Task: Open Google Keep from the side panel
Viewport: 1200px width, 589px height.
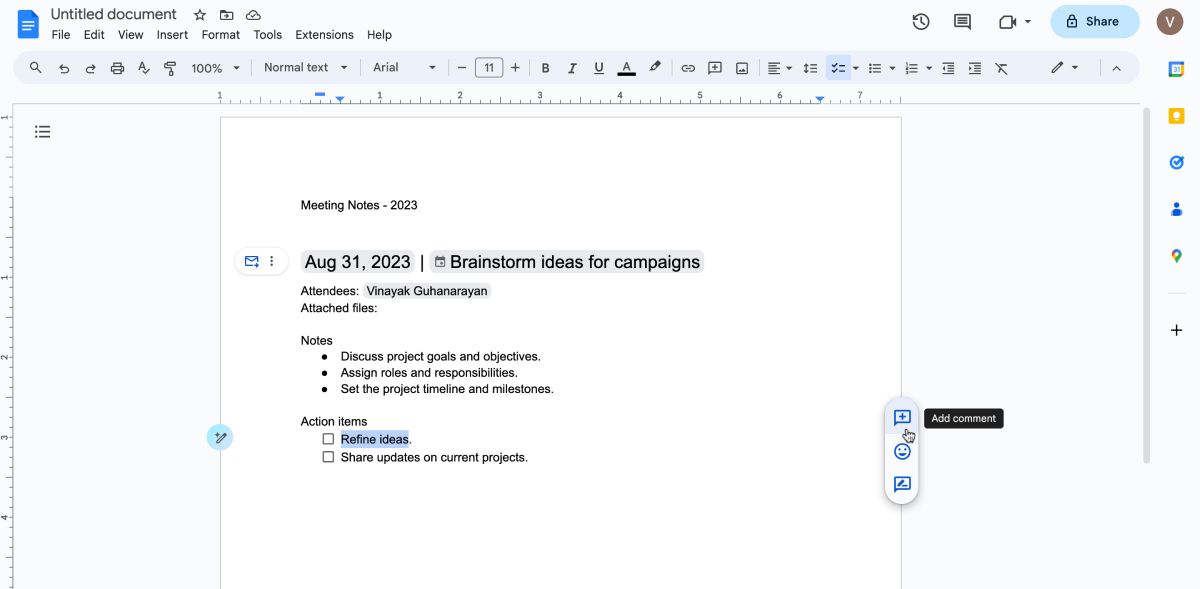Action: coord(1176,116)
